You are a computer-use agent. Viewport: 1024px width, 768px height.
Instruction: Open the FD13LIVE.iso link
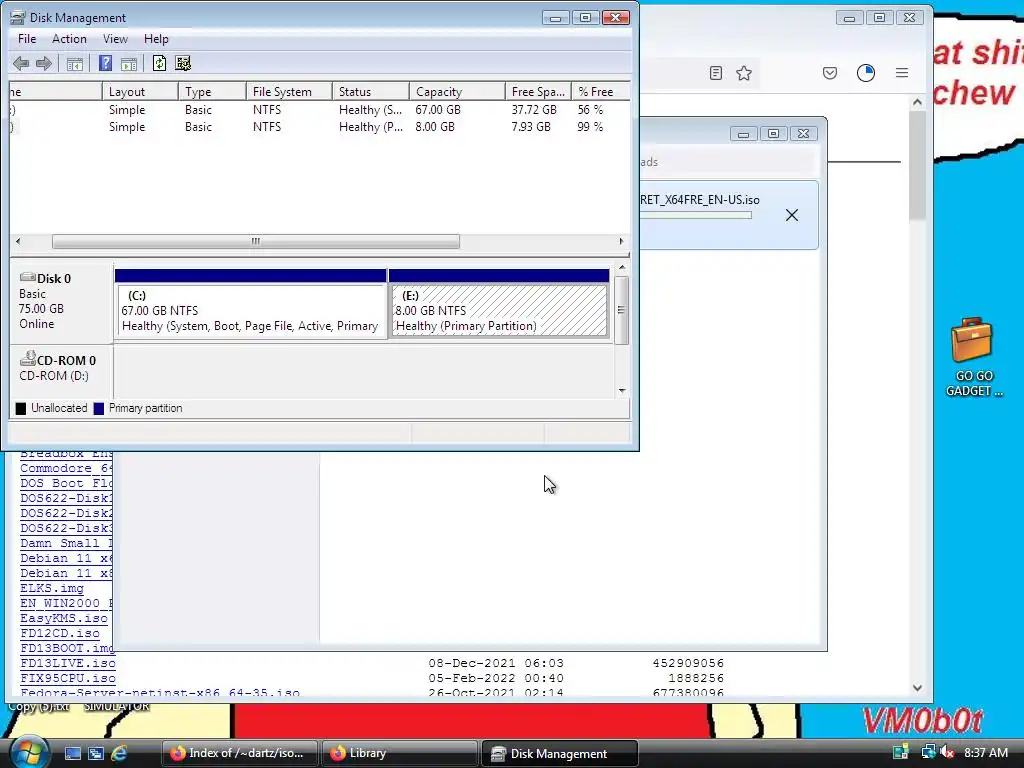click(68, 664)
